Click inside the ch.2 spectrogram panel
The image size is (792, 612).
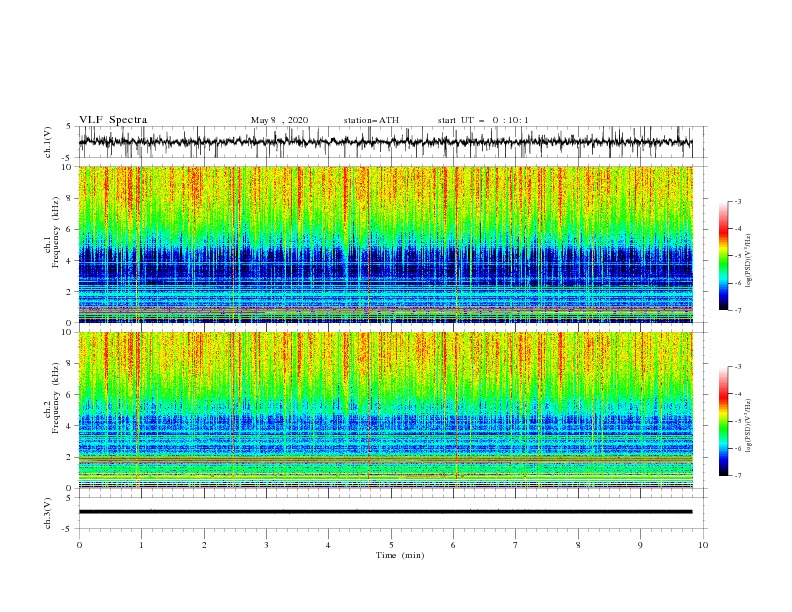click(385, 410)
